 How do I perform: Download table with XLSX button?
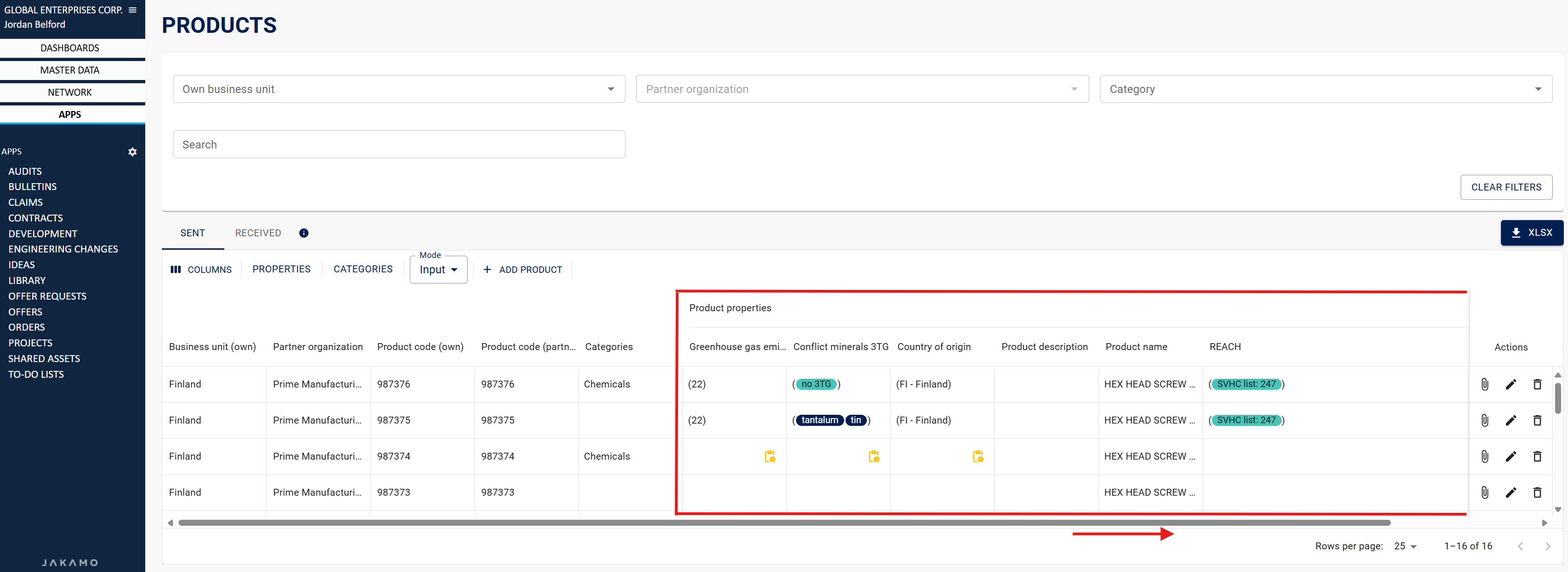tap(1531, 233)
